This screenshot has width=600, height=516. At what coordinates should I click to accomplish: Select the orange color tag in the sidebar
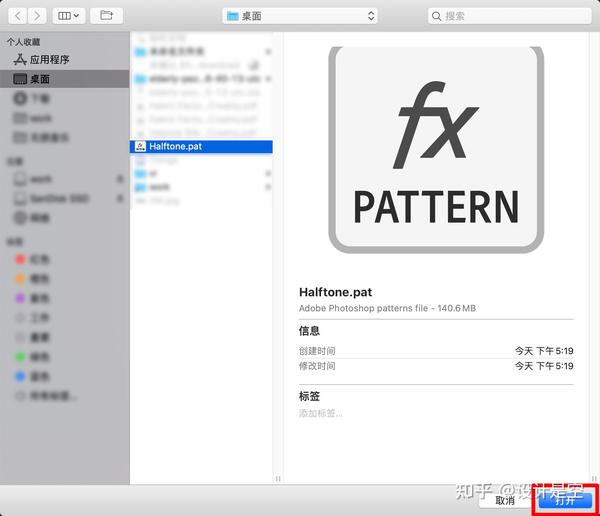point(20,279)
